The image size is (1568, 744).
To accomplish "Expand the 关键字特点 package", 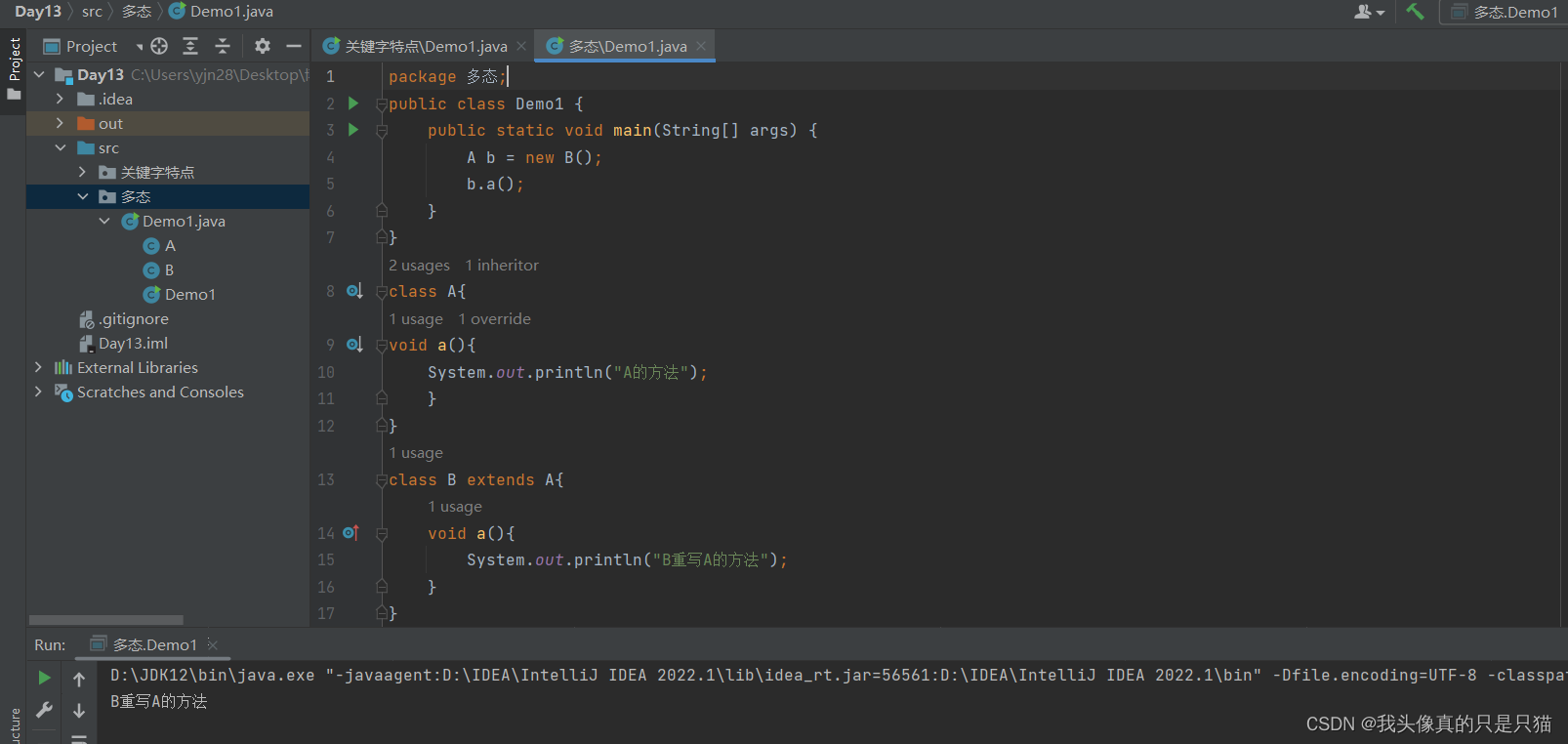I will pyautogui.click(x=82, y=172).
